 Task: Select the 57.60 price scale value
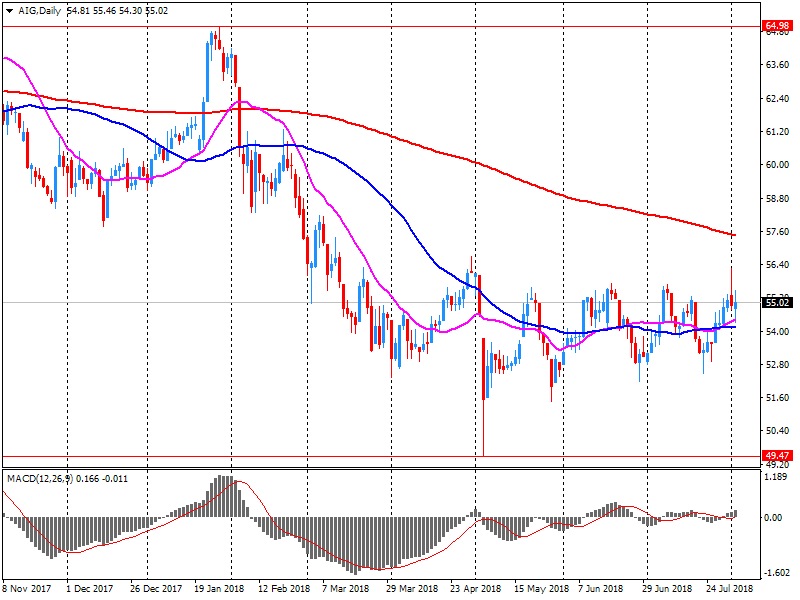pyautogui.click(x=777, y=232)
